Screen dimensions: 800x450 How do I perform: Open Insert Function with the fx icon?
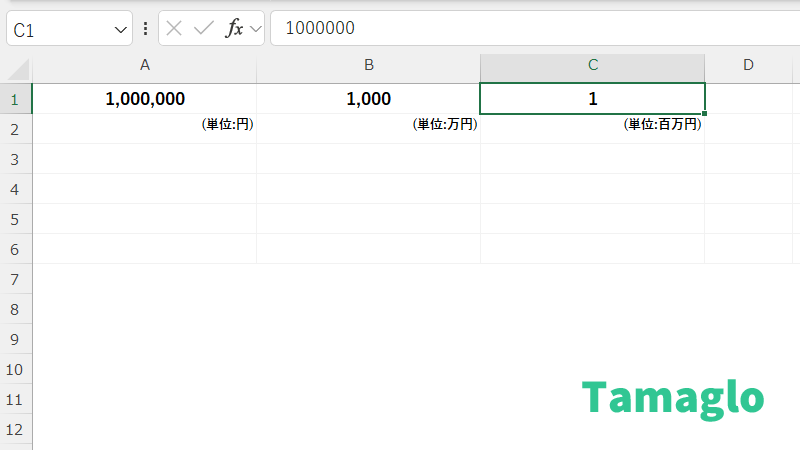(234, 28)
